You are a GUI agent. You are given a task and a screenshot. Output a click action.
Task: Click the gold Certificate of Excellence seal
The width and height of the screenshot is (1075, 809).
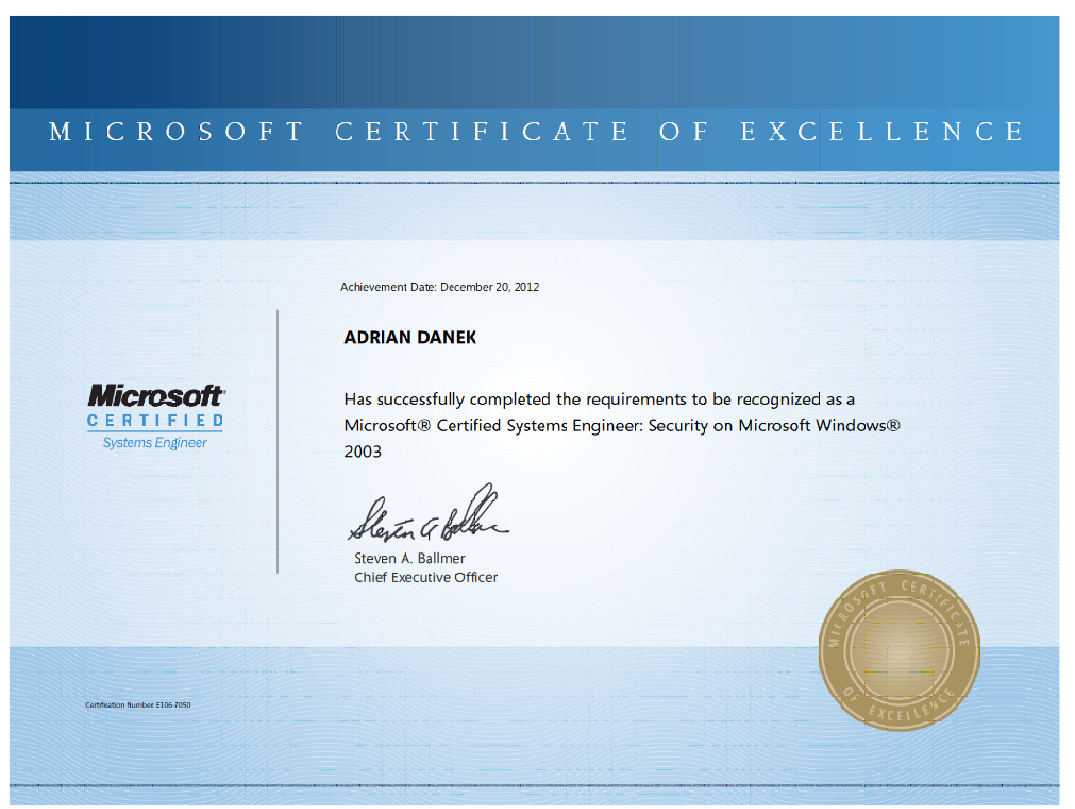(x=898, y=650)
